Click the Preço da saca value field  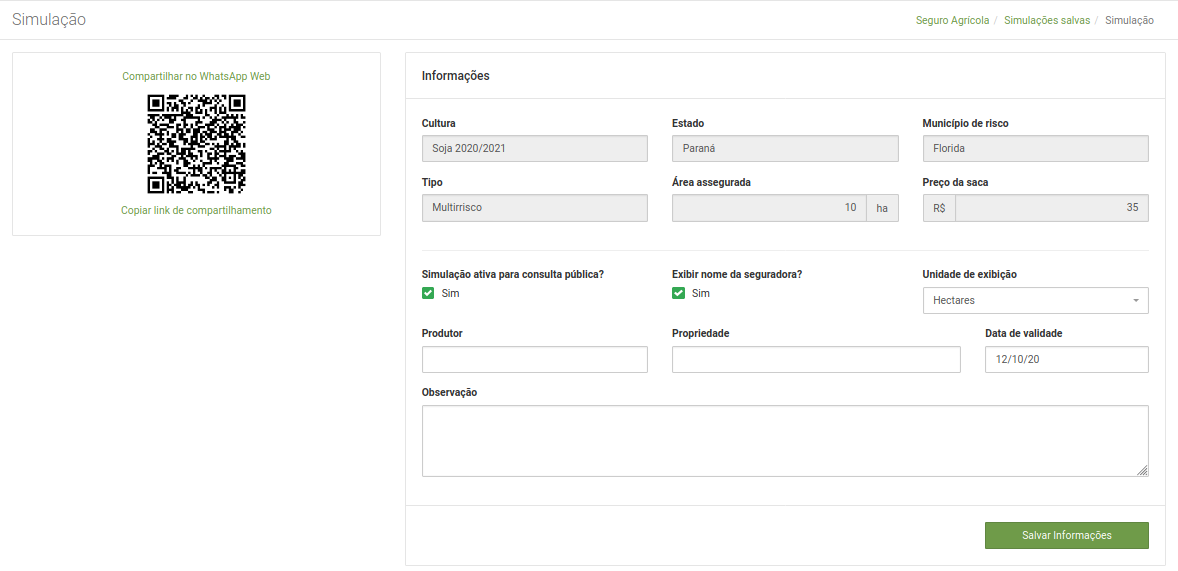[1052, 208]
